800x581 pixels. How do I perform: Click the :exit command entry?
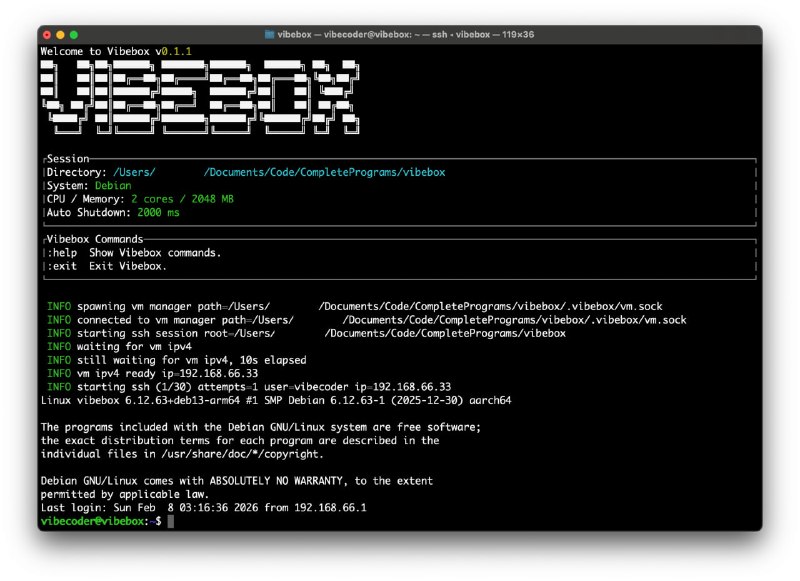pyautogui.click(x=65, y=266)
